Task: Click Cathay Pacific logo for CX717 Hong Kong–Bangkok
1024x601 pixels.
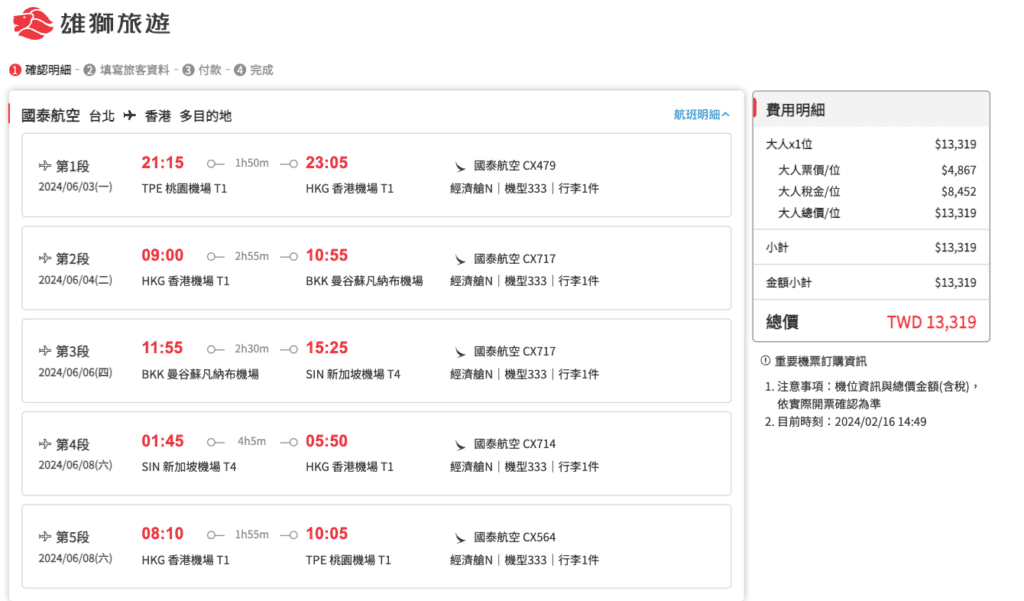Action: coord(460,259)
